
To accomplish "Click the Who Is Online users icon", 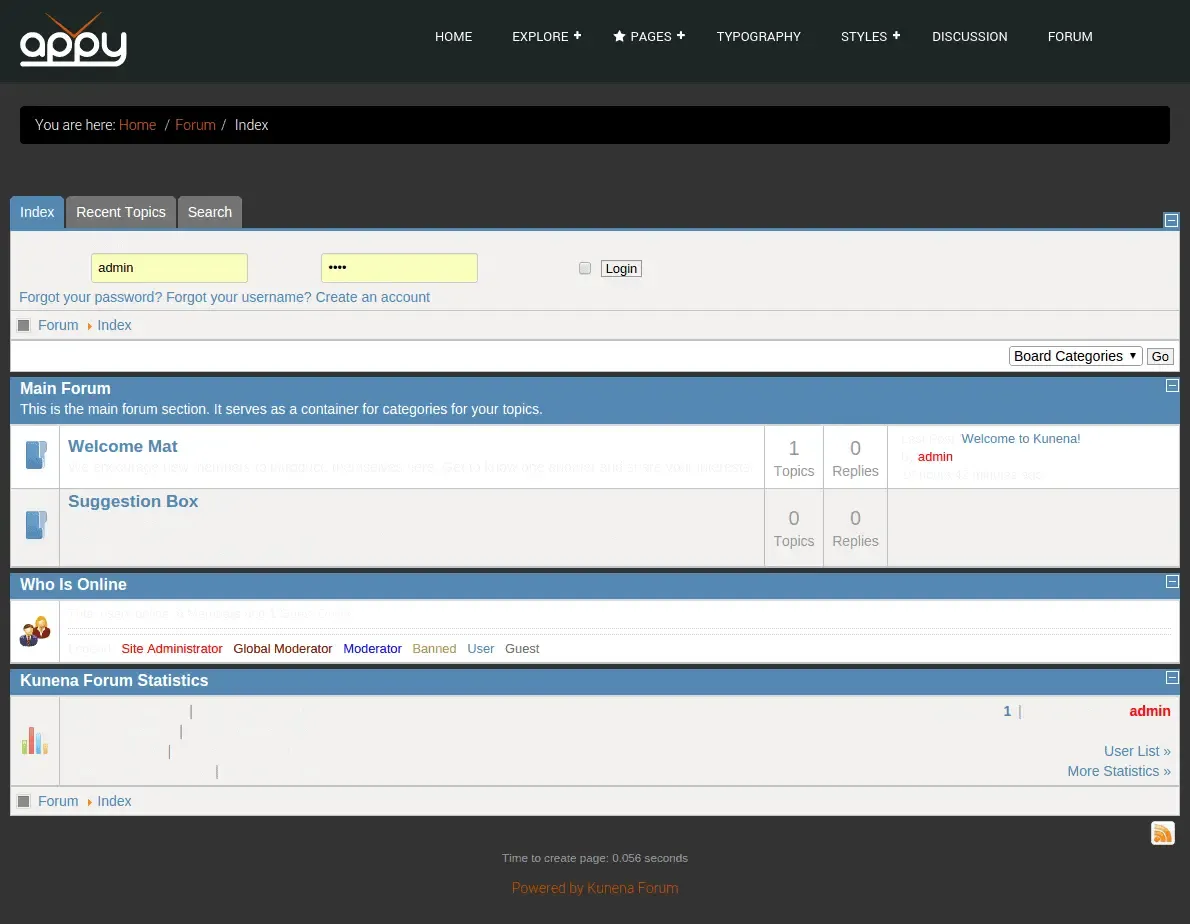I will (x=35, y=631).
